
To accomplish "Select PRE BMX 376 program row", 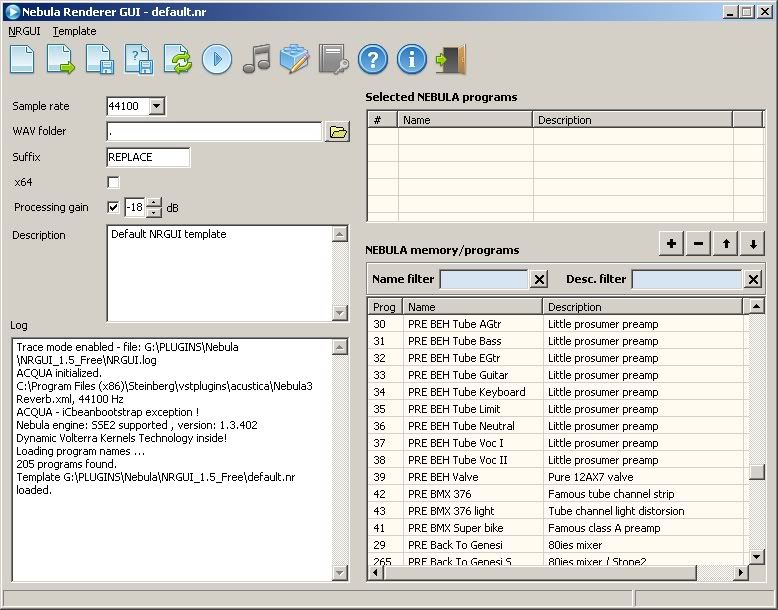I will [556, 494].
